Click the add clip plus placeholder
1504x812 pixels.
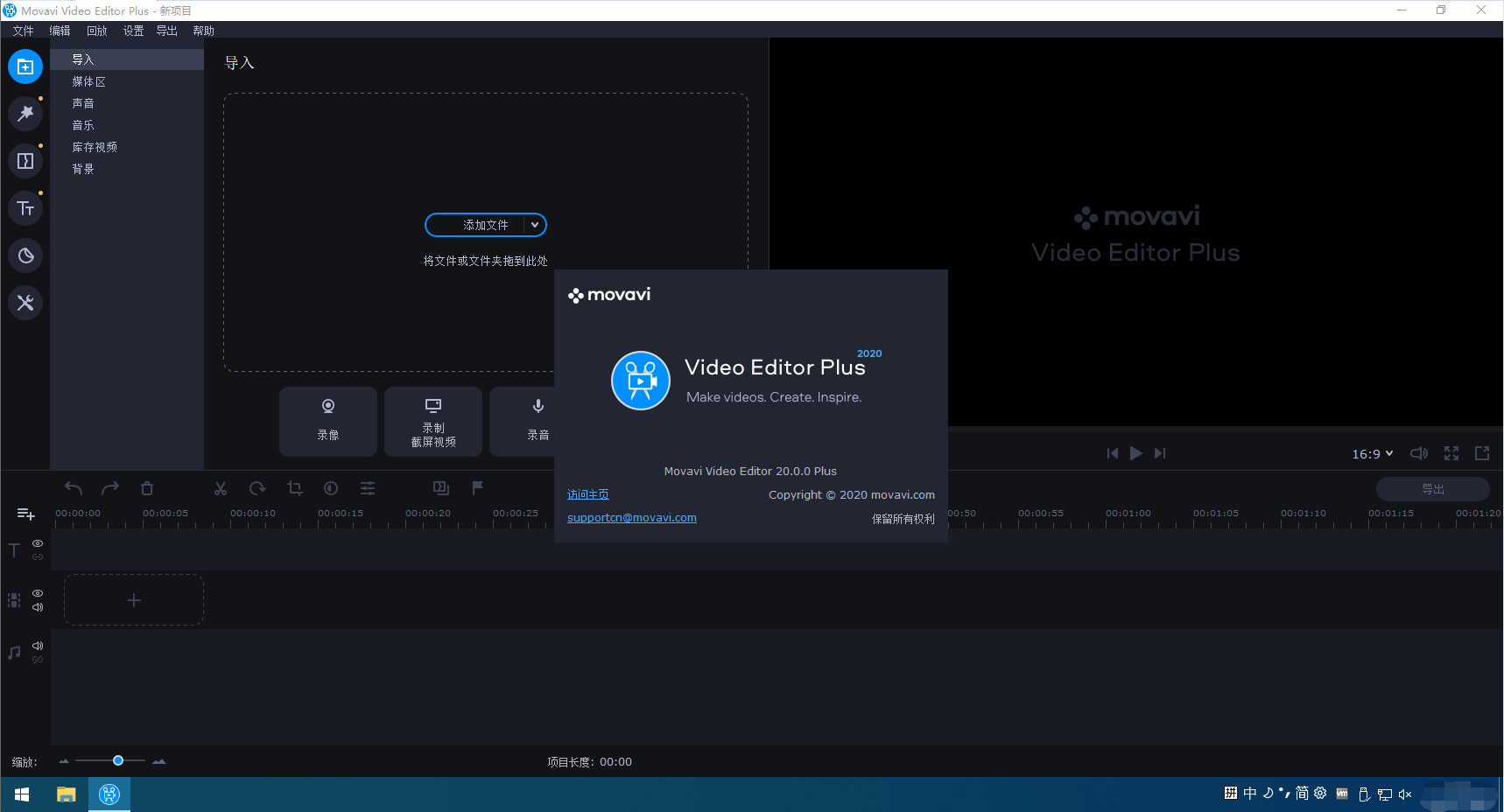pos(134,600)
